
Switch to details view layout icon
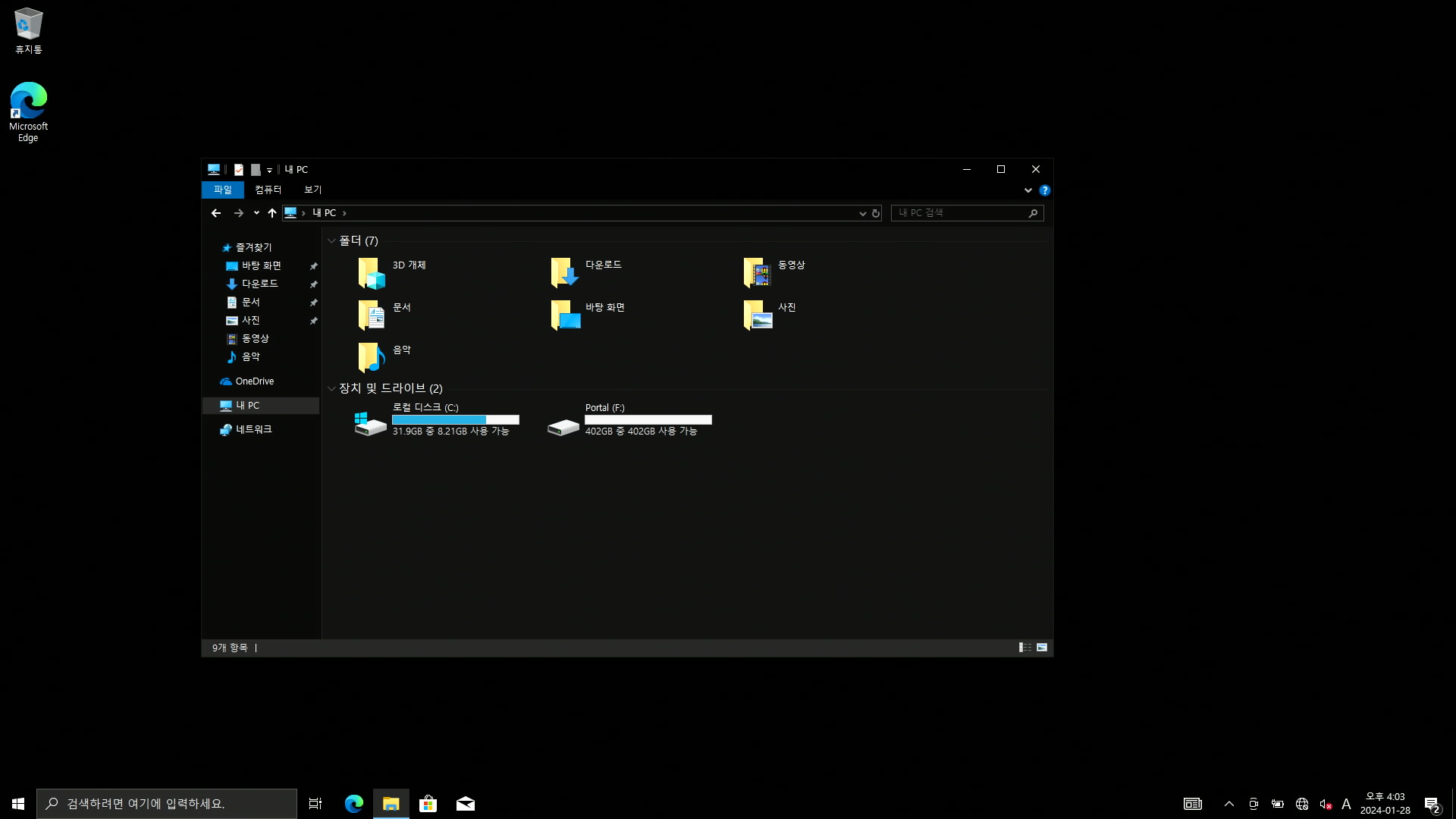1025,648
